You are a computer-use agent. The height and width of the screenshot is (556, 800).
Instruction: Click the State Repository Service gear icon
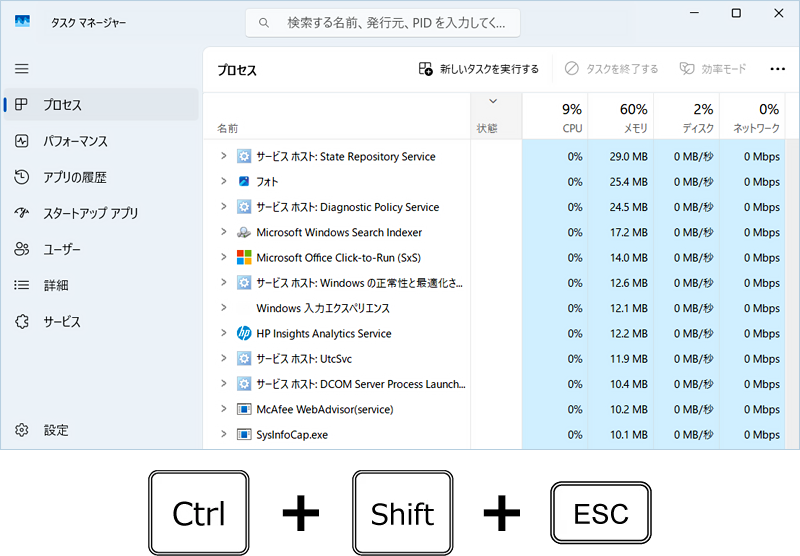pyautogui.click(x=244, y=156)
